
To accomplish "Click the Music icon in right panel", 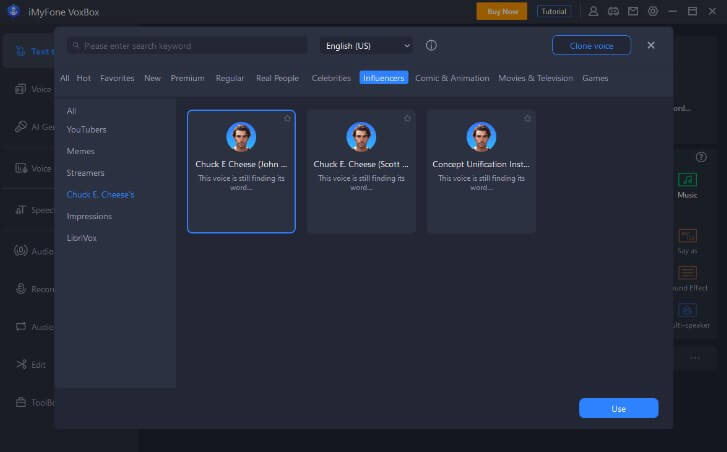I will pyautogui.click(x=687, y=180).
